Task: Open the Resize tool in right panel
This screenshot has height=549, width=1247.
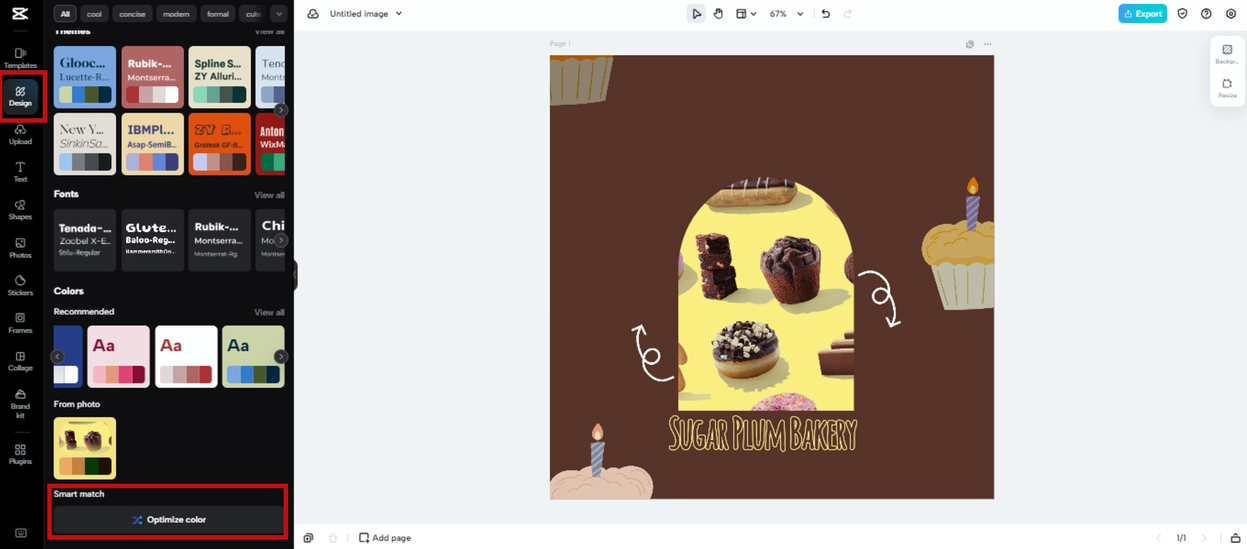Action: coord(1227,88)
